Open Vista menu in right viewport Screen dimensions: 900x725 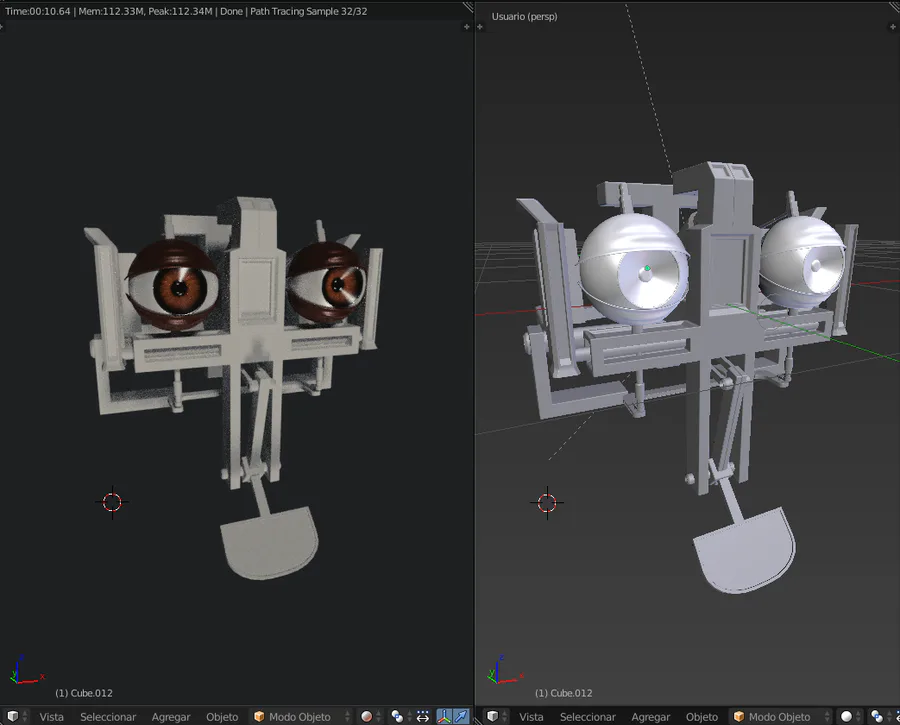coord(531,717)
